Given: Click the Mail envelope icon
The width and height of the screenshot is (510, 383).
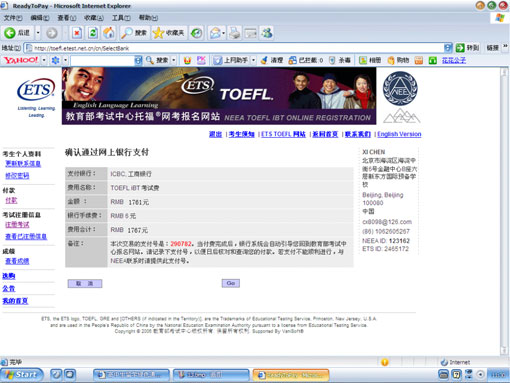Looking at the screenshot, I should coord(215,33).
